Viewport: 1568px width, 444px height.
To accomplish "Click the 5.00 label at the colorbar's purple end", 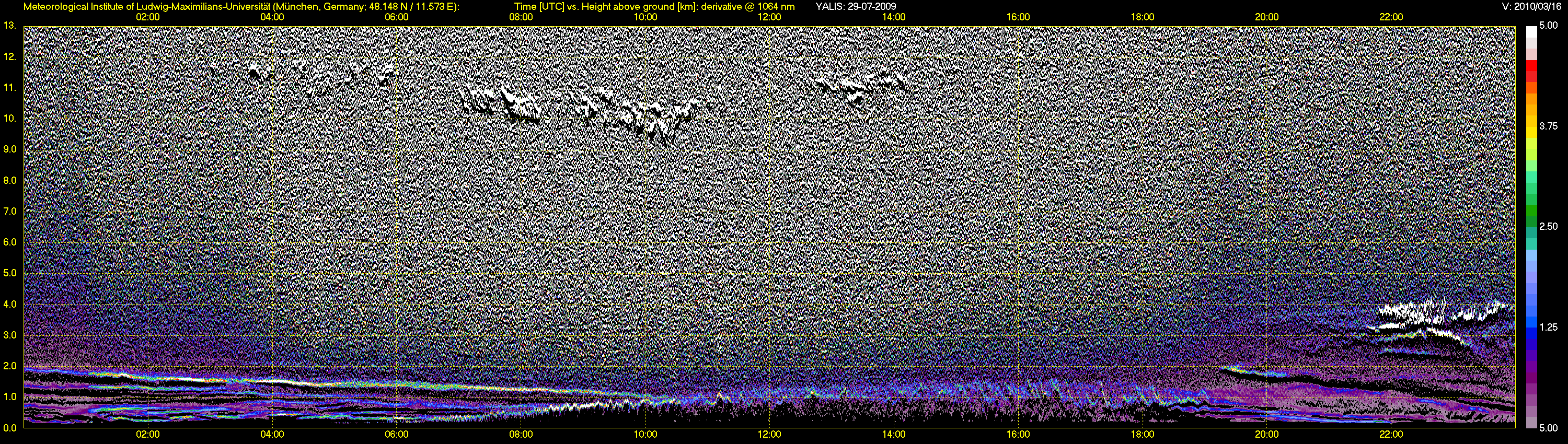I will [x=1549, y=428].
